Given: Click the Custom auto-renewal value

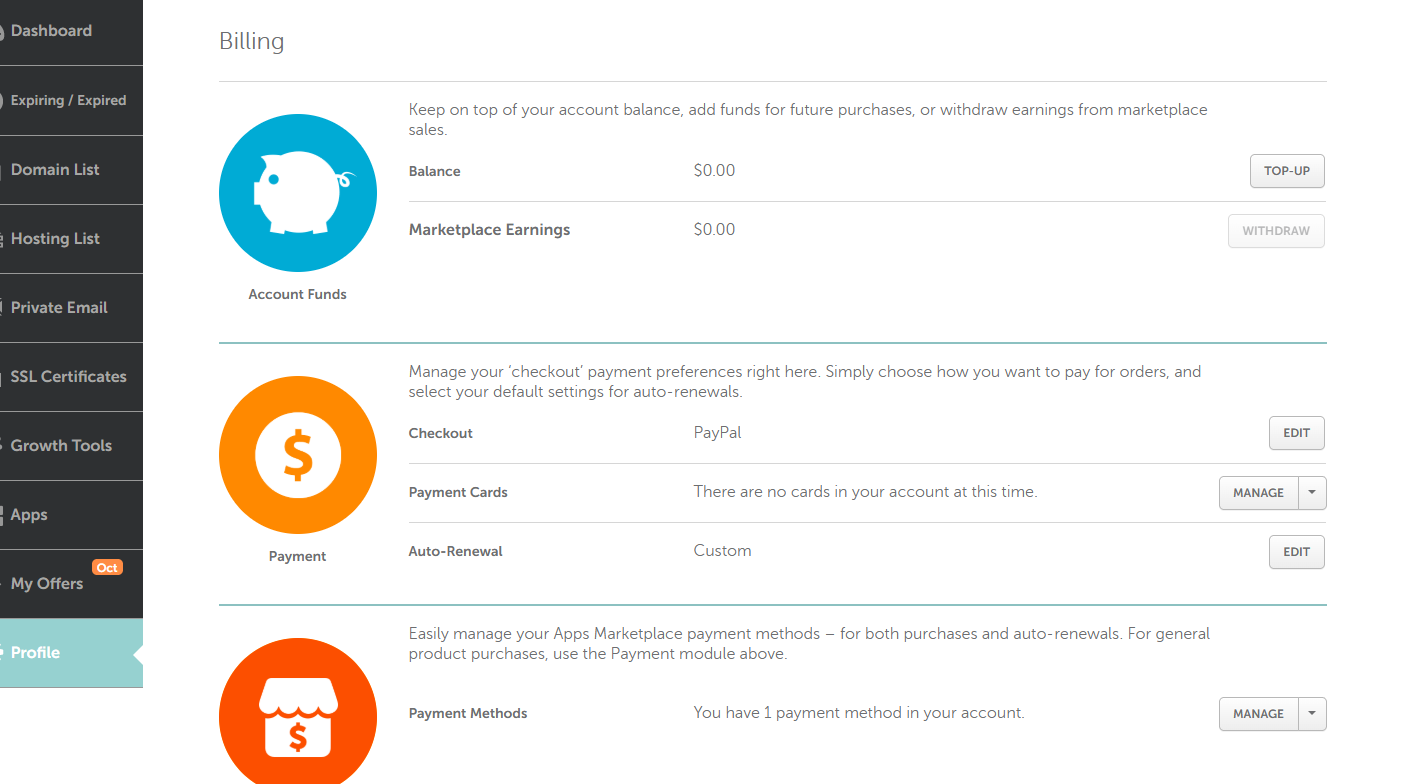Looking at the screenshot, I should coord(722,550).
